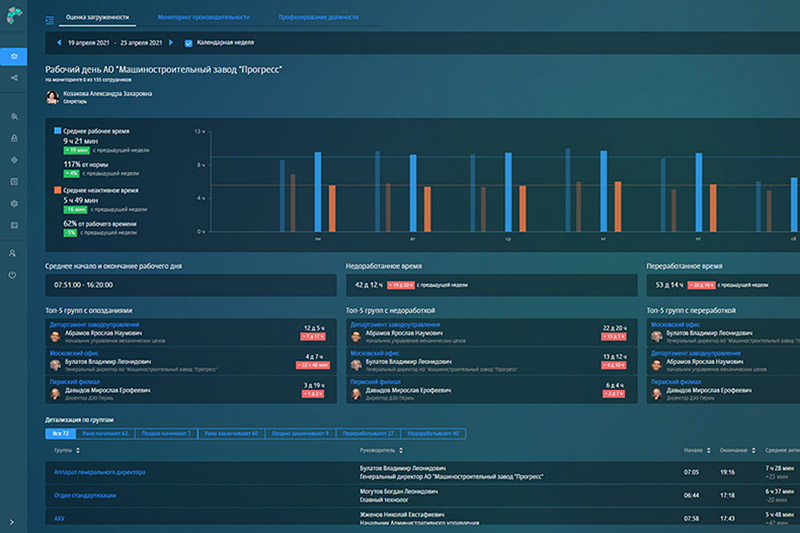Toggle the menu list icon before the tabs
This screenshot has height=533, width=800.
(49, 20)
